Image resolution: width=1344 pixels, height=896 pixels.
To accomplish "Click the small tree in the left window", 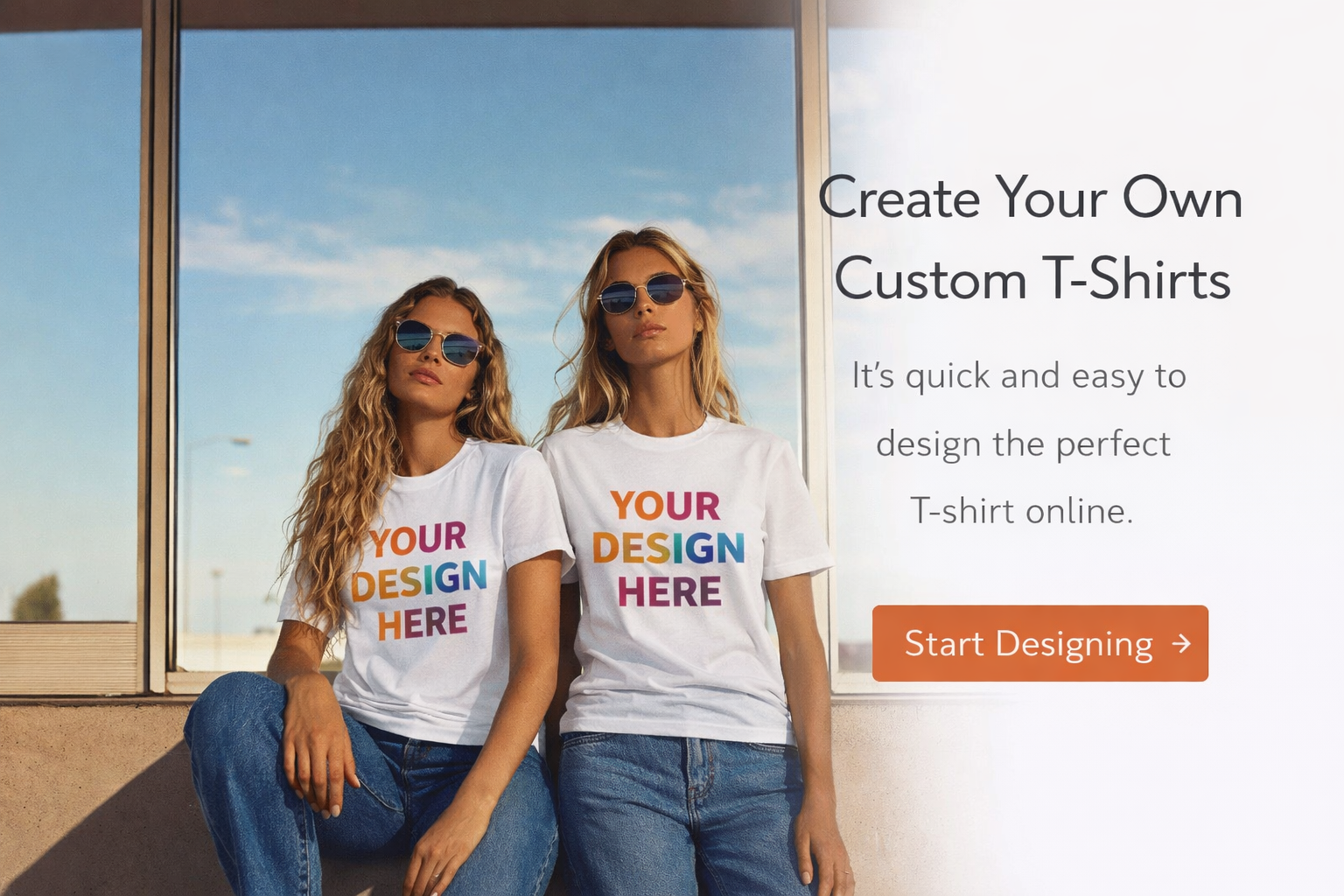I will point(38,598).
